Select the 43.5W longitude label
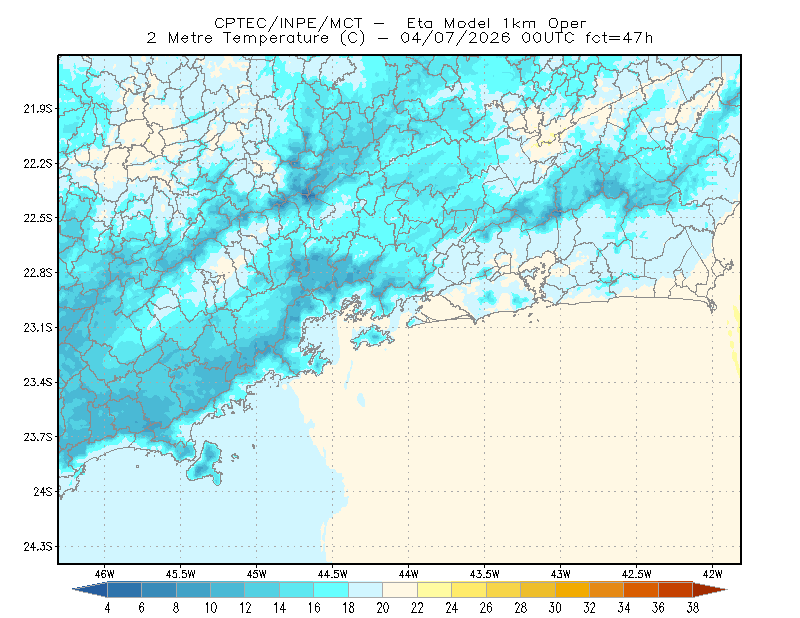Viewport: 800px width, 618px height. click(485, 574)
